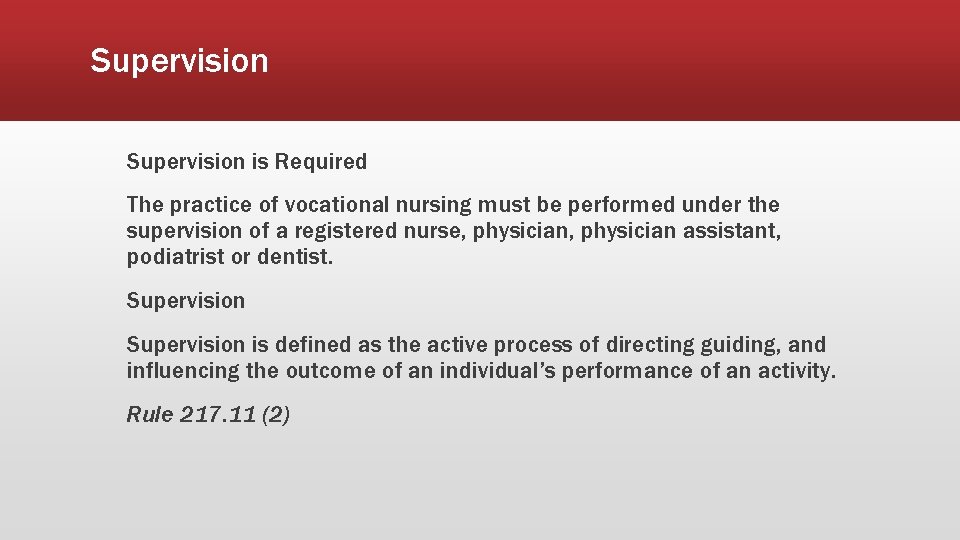Click the italic "Rule 217.11 (2)" citation

(x=208, y=415)
